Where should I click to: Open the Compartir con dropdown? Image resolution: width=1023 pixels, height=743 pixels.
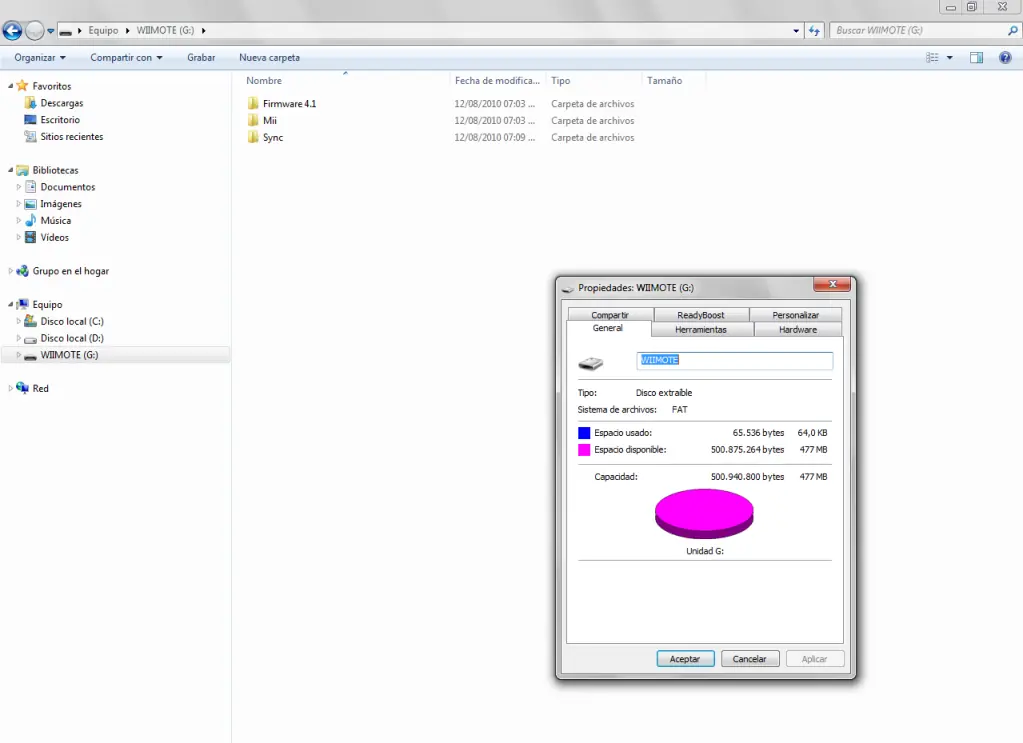126,57
